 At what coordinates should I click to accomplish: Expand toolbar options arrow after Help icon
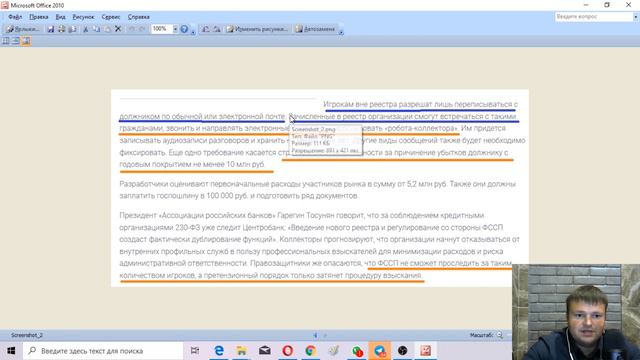[x=193, y=31]
